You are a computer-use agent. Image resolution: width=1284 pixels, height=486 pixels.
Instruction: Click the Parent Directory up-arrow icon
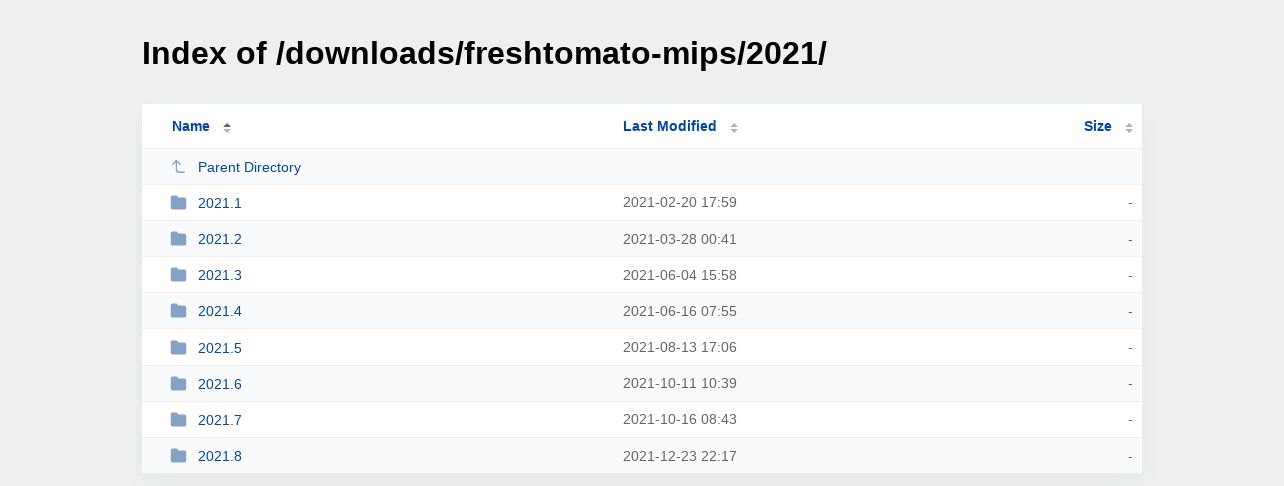pos(178,167)
